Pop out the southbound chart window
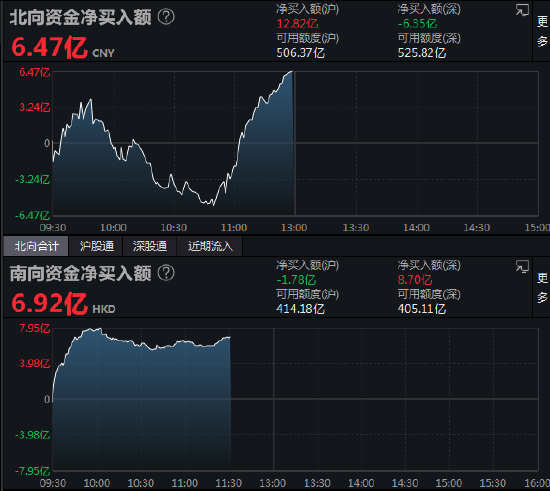The image size is (550, 491). (x=522, y=266)
